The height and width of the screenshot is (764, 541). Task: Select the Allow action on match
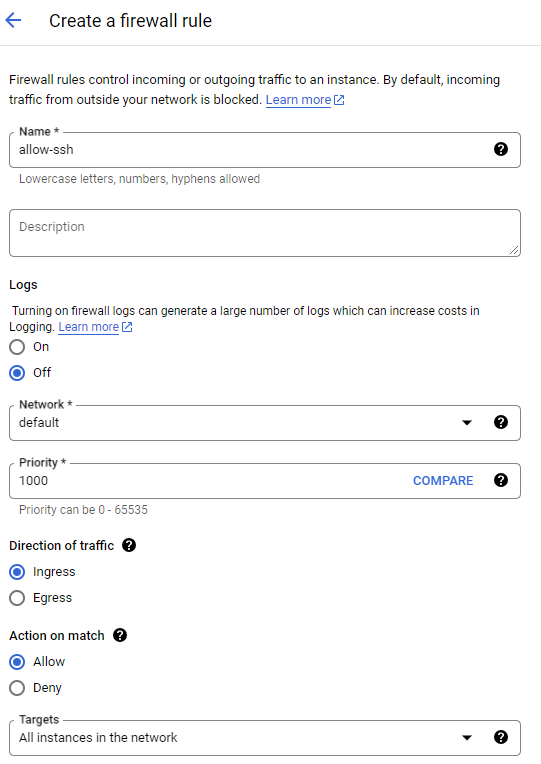pos(17,662)
